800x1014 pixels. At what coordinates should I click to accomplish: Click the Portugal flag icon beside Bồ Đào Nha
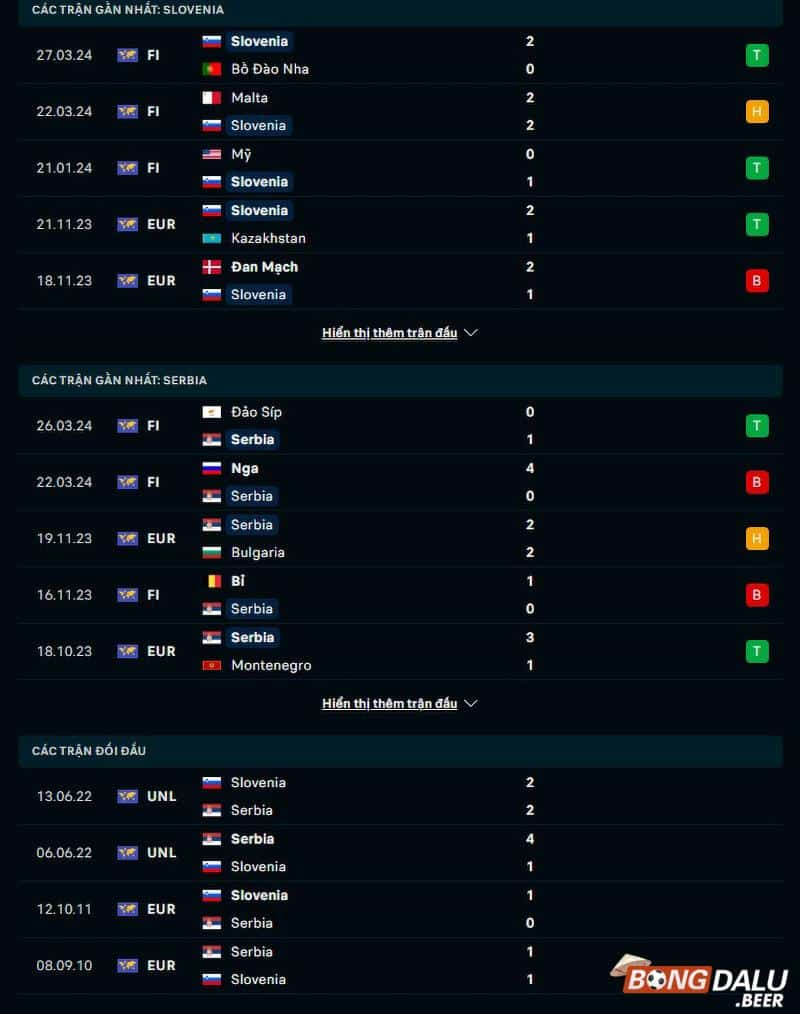pos(211,69)
